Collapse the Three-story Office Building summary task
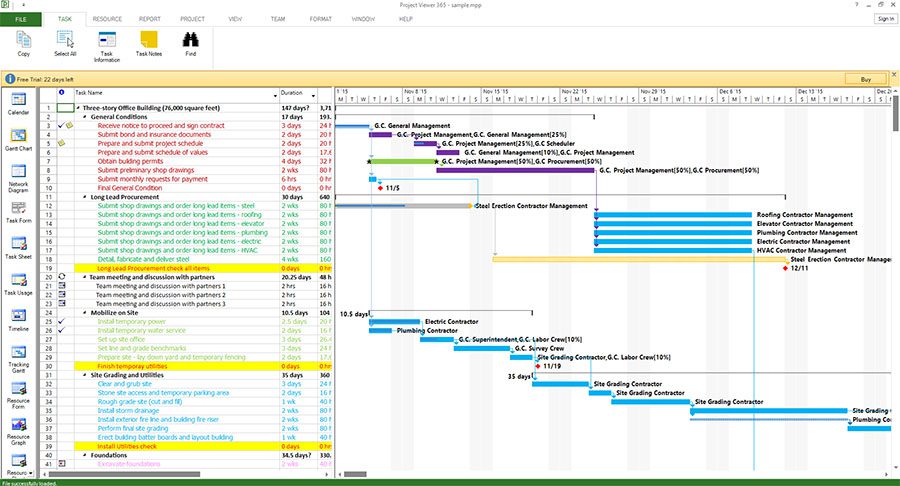 [79, 108]
